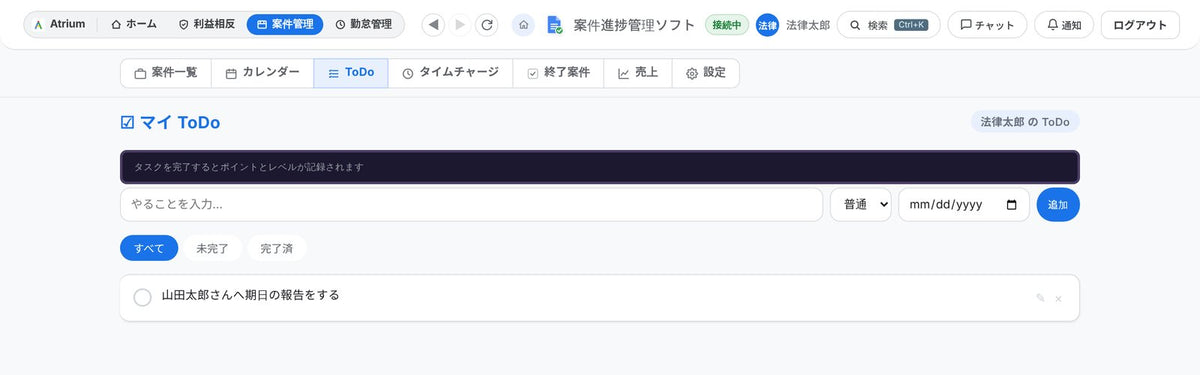Open the ホーム section
The height and width of the screenshot is (375, 1200).
click(133, 24)
